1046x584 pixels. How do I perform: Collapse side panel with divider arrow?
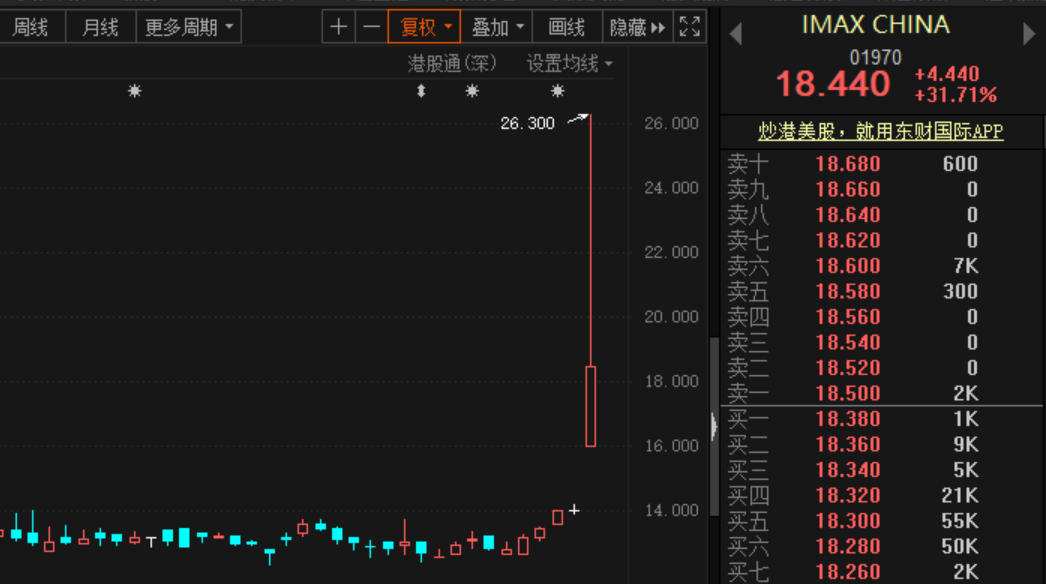coord(714,426)
